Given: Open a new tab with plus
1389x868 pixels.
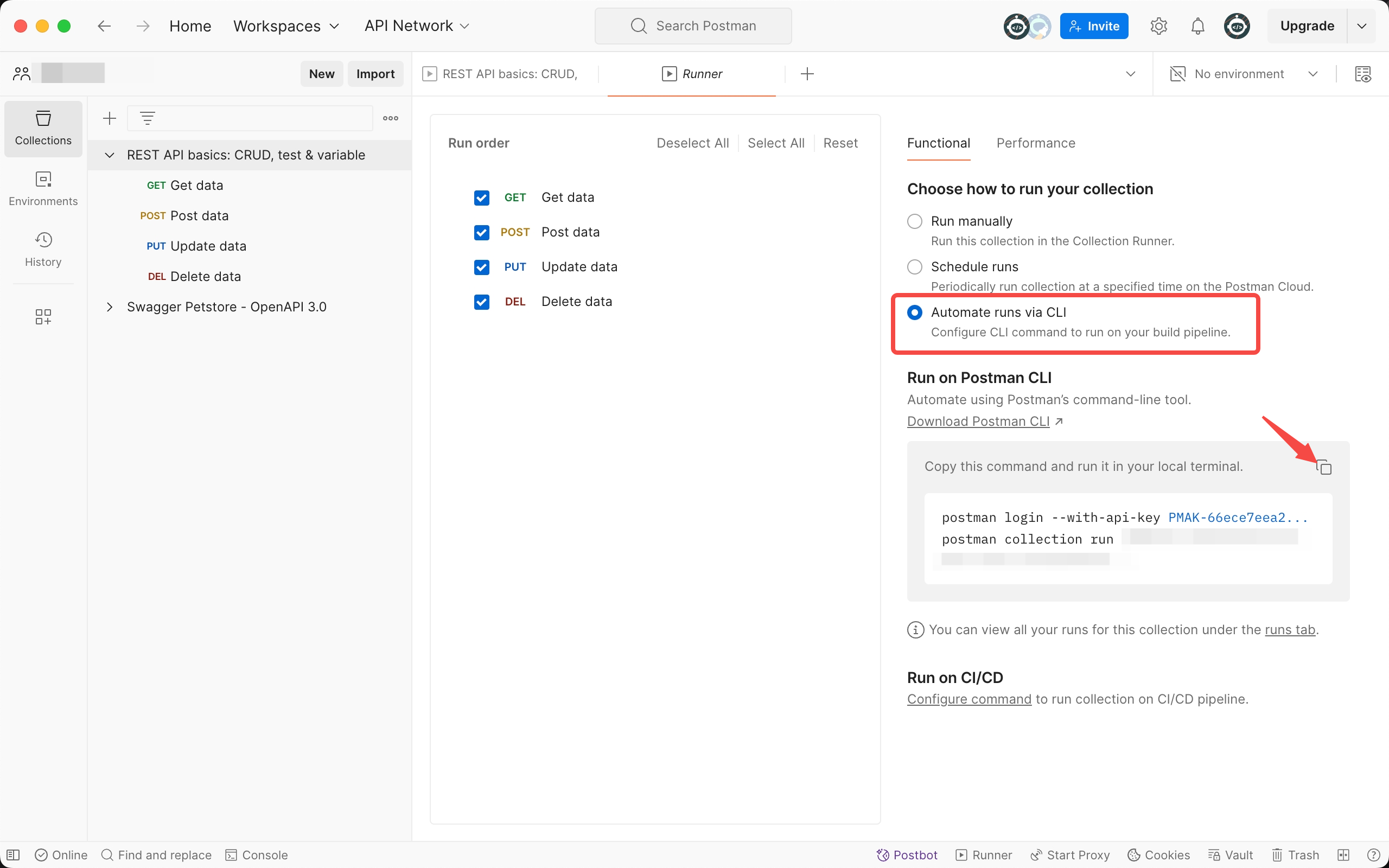Looking at the screenshot, I should (x=807, y=74).
